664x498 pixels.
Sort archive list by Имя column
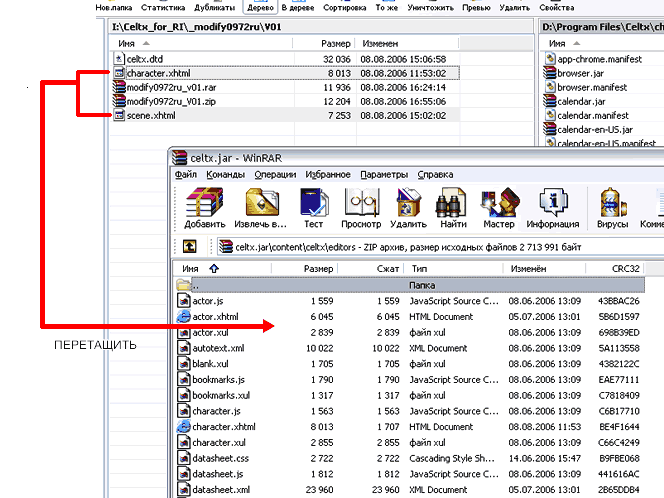click(222, 268)
